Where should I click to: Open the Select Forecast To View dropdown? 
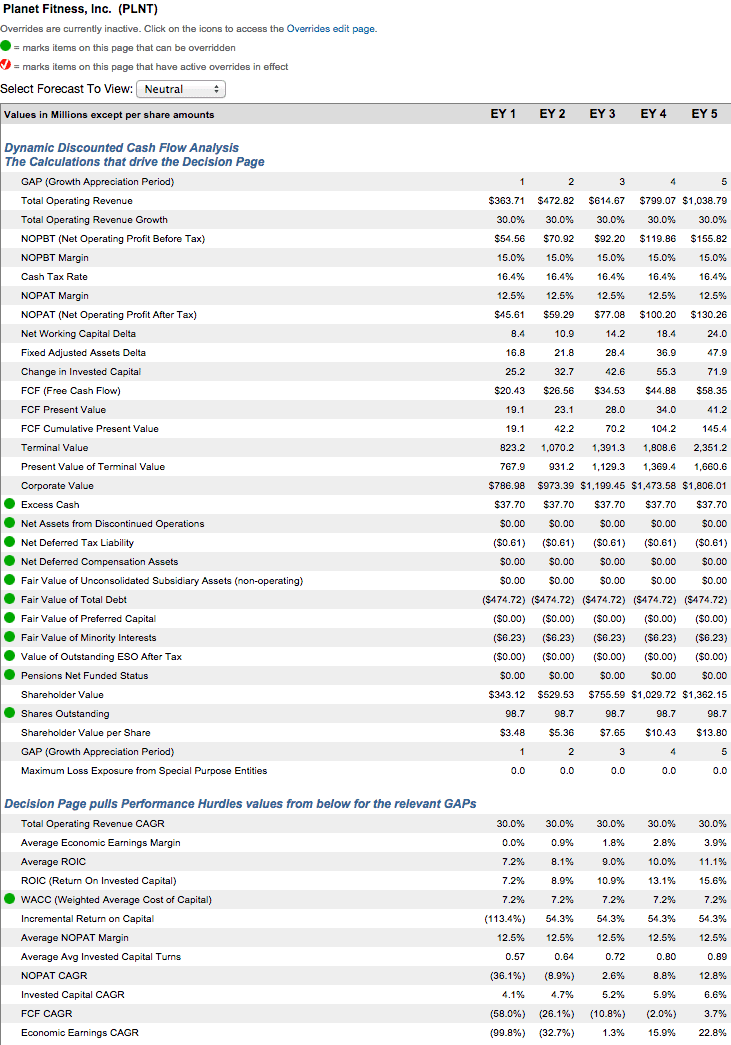pyautogui.click(x=181, y=89)
